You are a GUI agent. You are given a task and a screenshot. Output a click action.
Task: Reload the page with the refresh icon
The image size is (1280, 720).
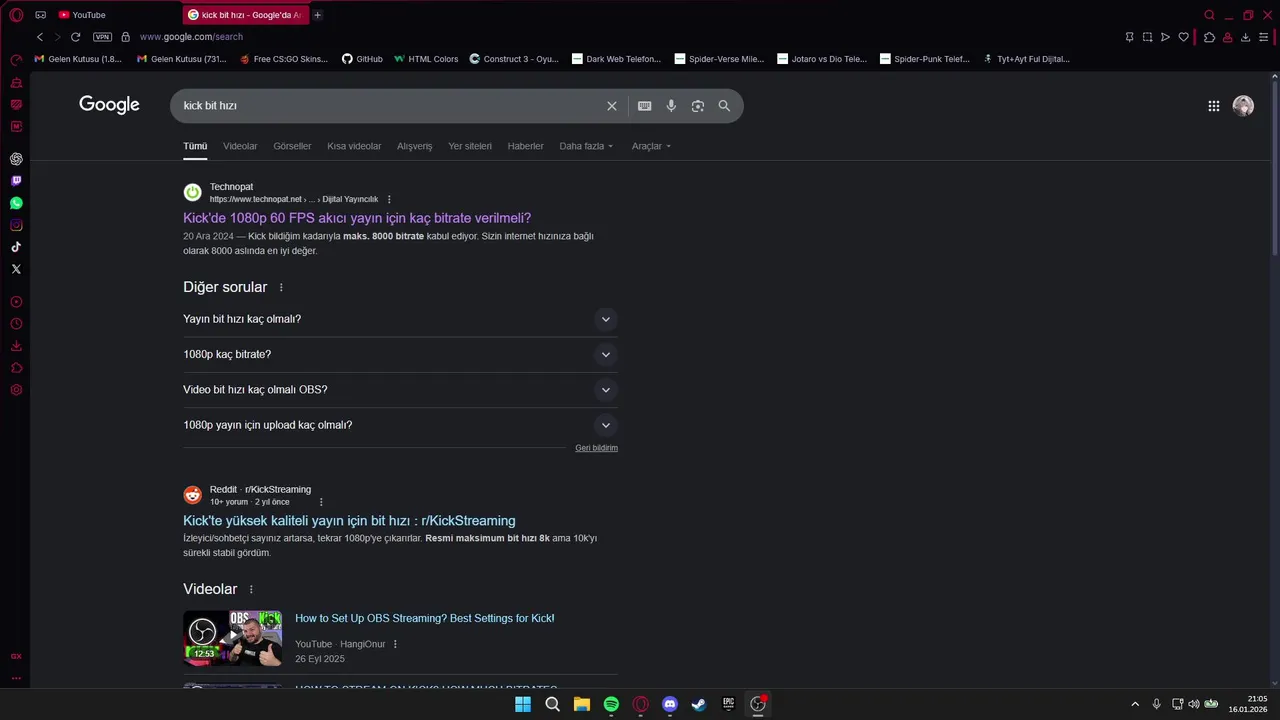point(75,37)
